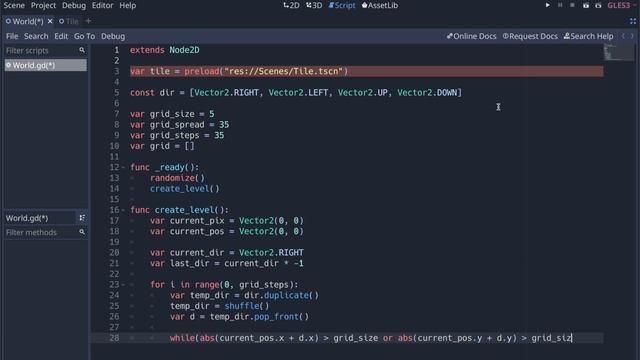Screen dimensions: 640x360
Task: Open the Project menu
Action: point(43,5)
